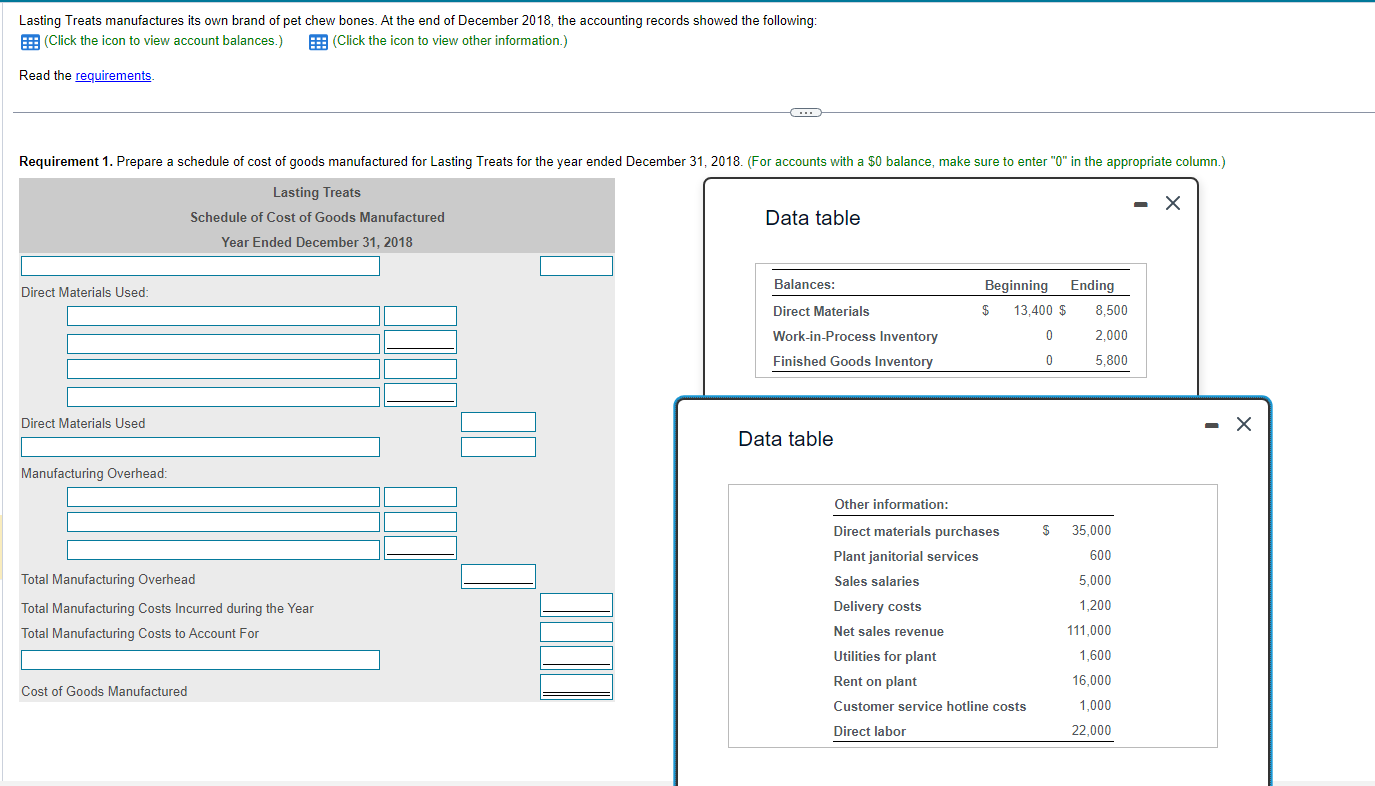Open the other information table icon
The width and height of the screenshot is (1375, 786).
pos(318,42)
